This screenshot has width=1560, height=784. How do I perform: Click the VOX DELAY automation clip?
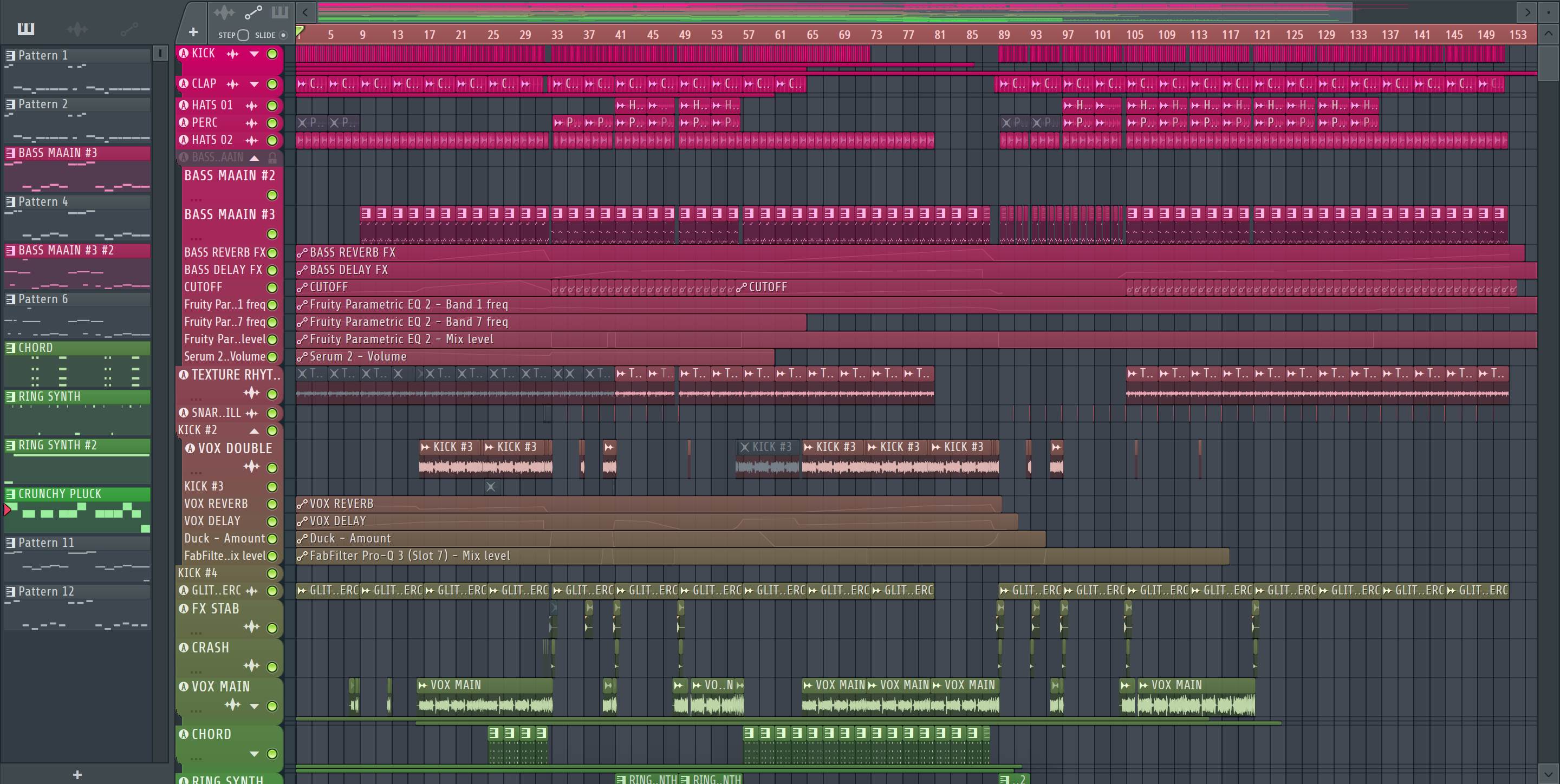[657, 521]
